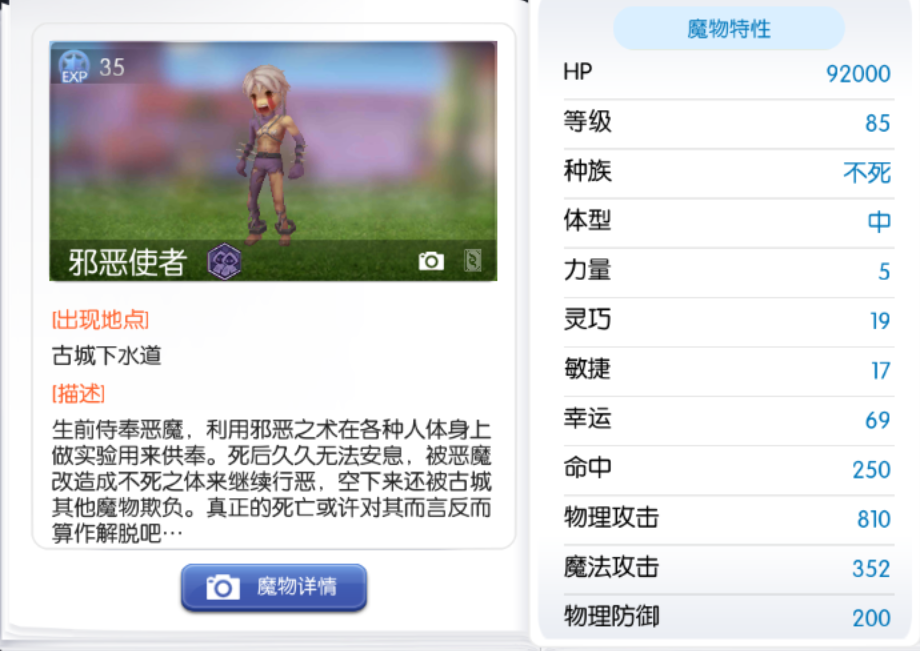Click the 描述 section heading
The height and width of the screenshot is (651, 920).
[78, 394]
